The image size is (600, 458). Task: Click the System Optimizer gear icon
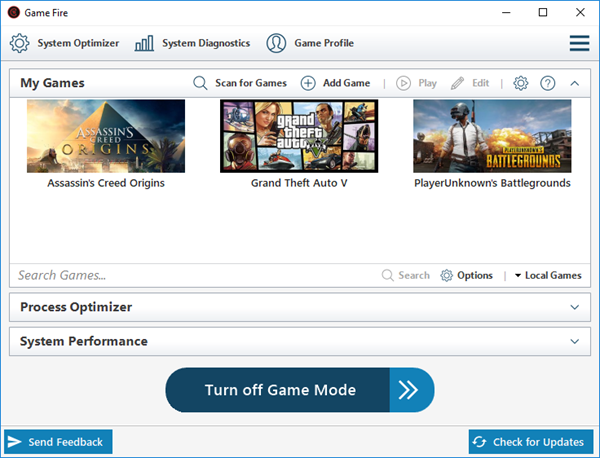click(20, 43)
